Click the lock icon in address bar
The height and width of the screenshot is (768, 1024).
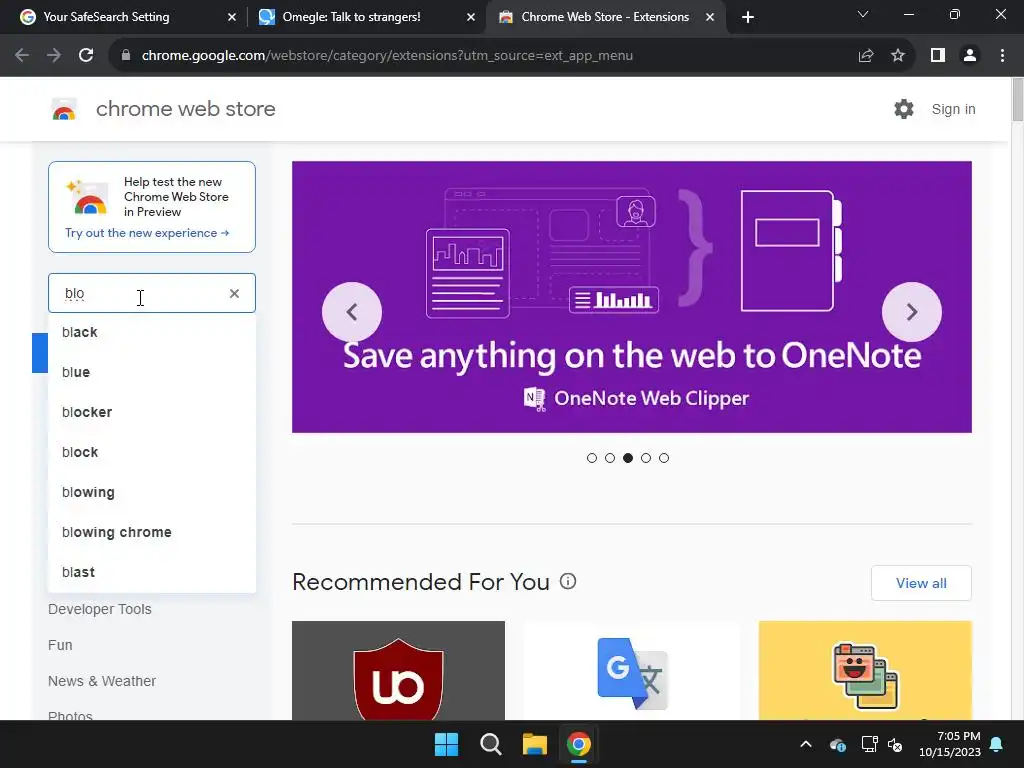pos(126,56)
